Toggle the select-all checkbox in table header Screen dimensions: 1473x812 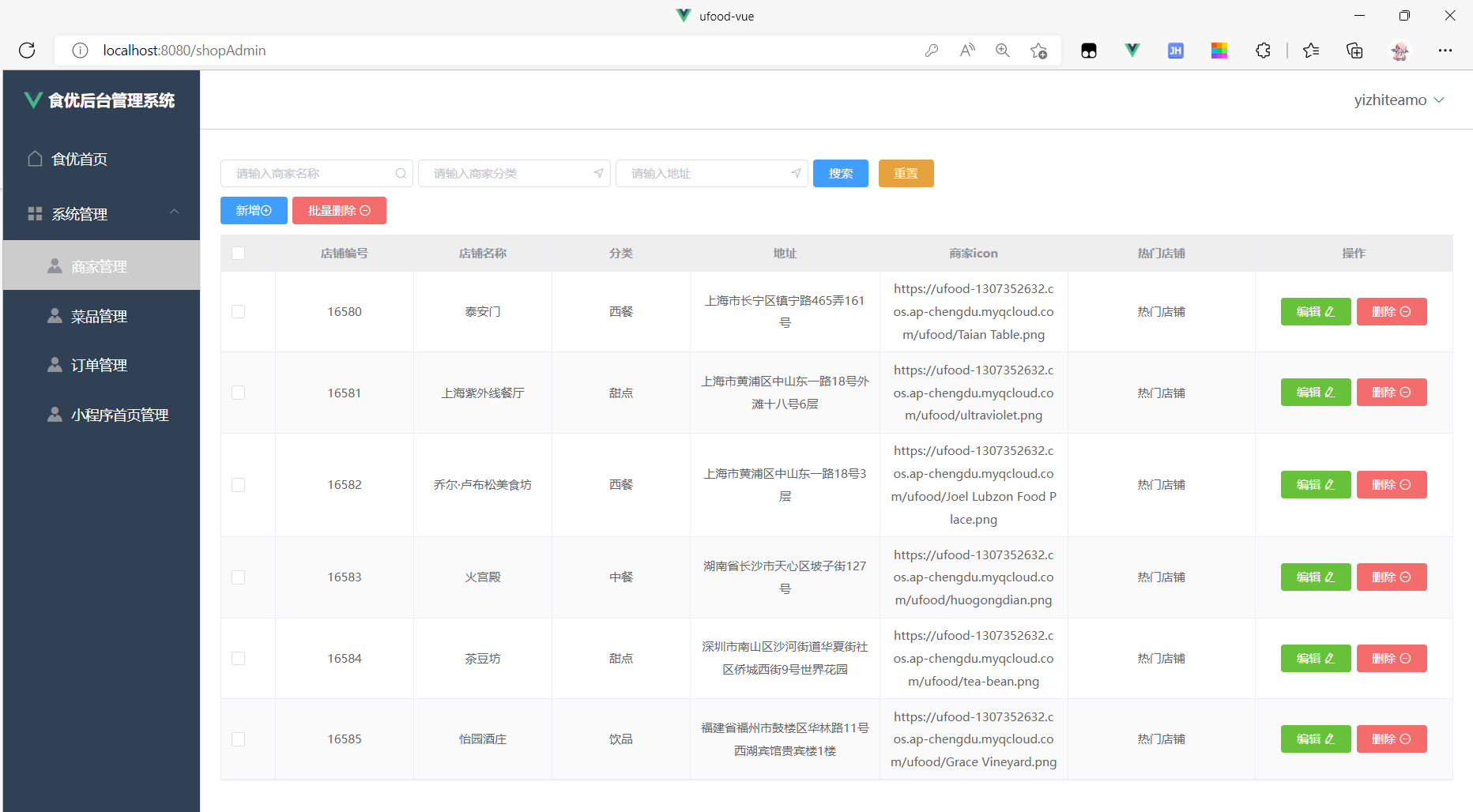239,253
